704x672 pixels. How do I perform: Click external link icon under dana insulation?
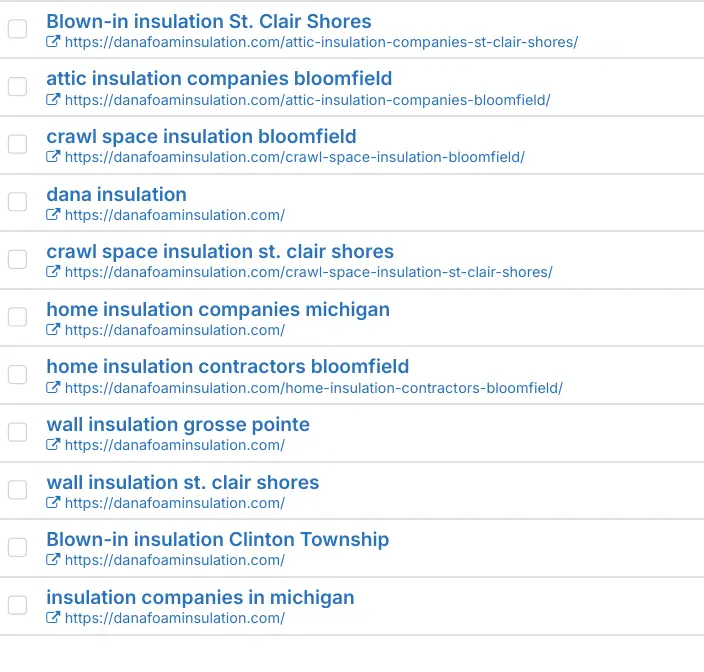53,215
